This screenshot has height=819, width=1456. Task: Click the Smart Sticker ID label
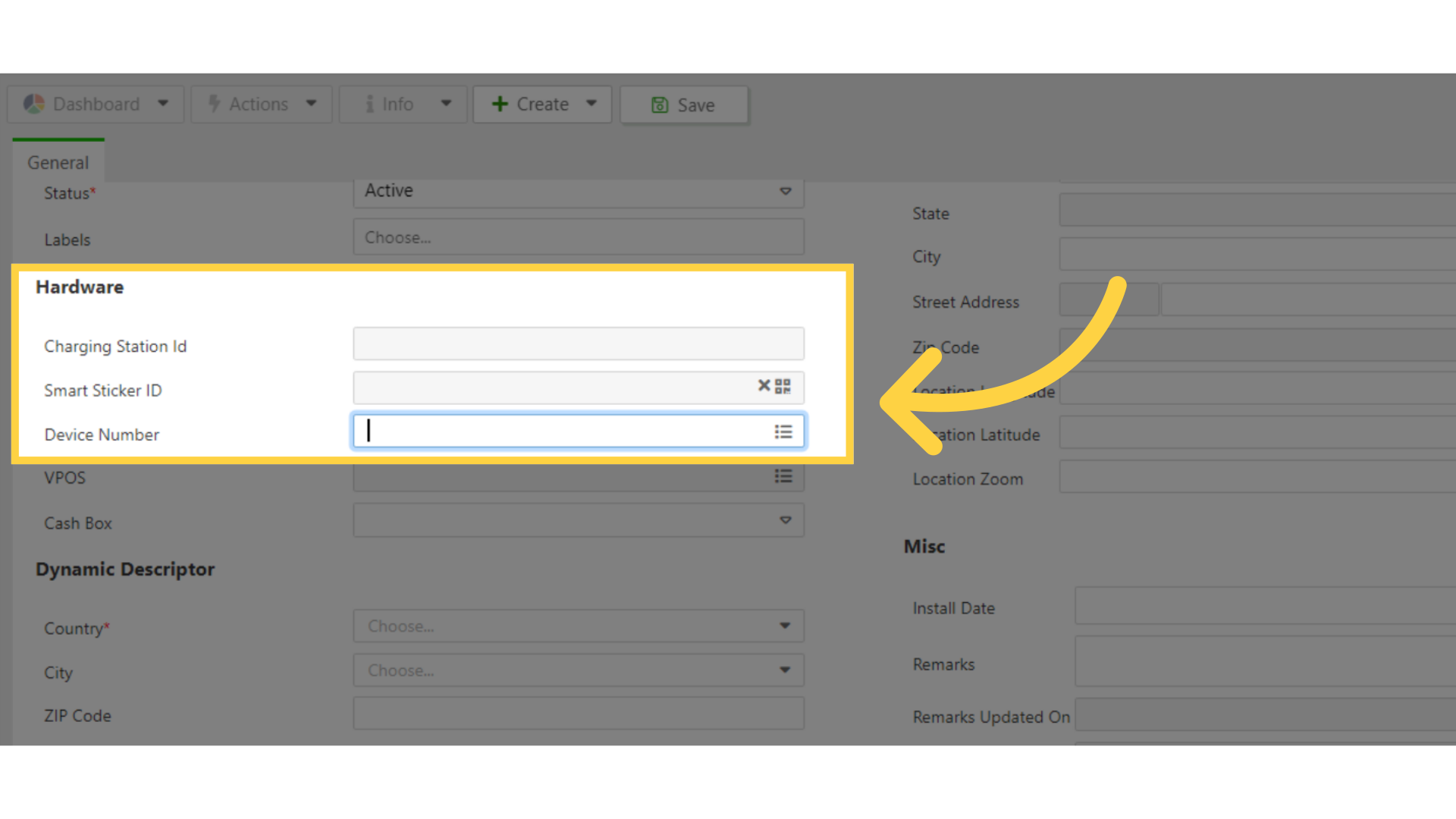[103, 391]
